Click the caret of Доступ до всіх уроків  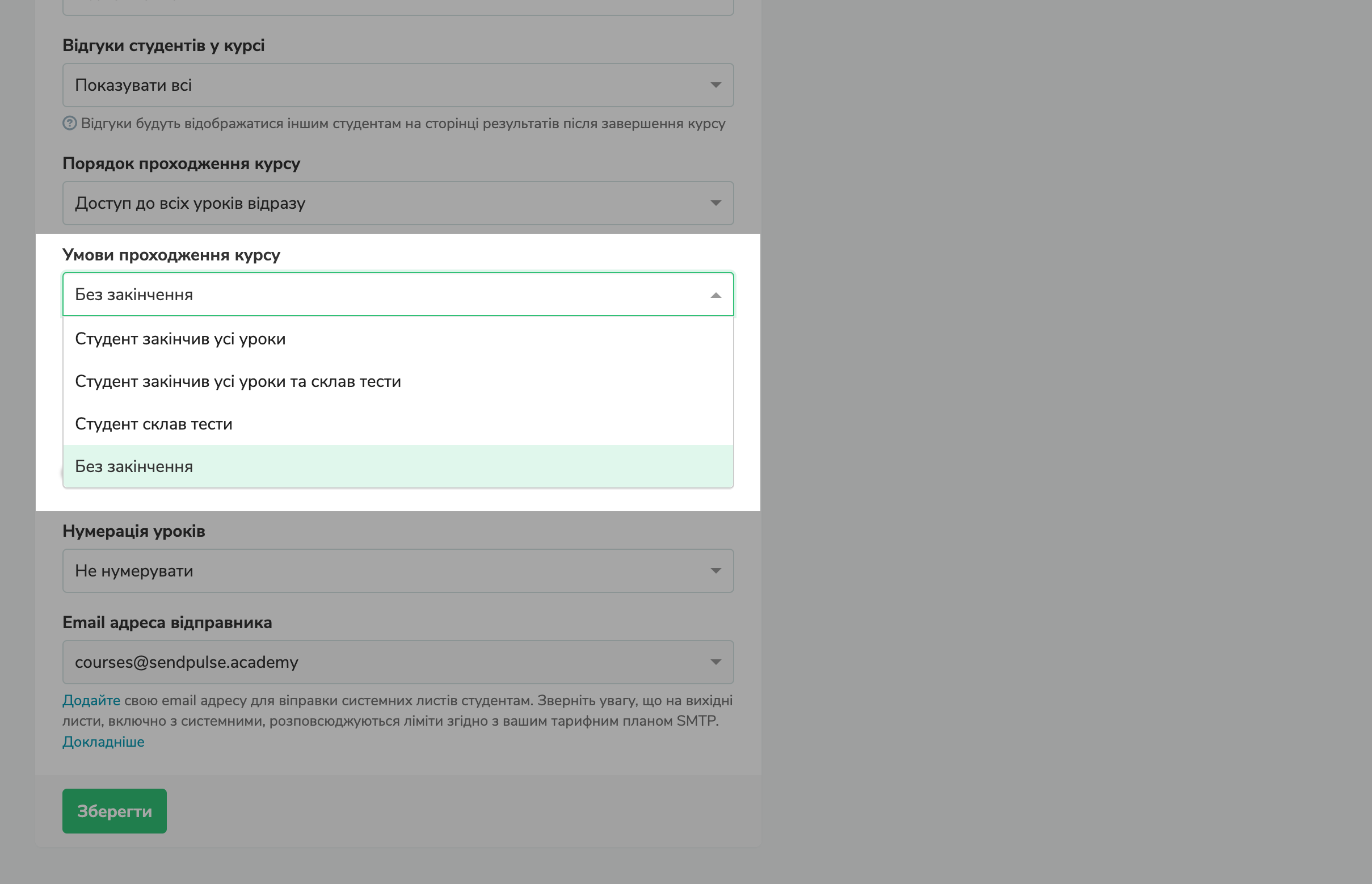pyautogui.click(x=716, y=203)
